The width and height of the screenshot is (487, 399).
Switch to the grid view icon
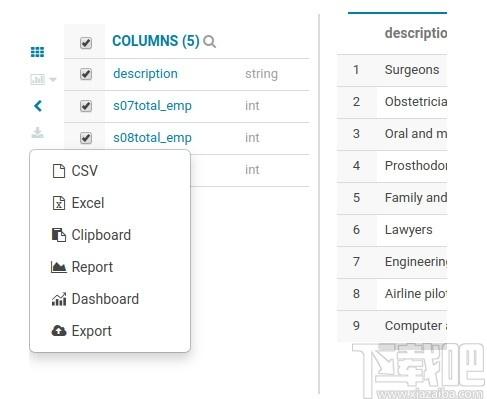[37, 52]
